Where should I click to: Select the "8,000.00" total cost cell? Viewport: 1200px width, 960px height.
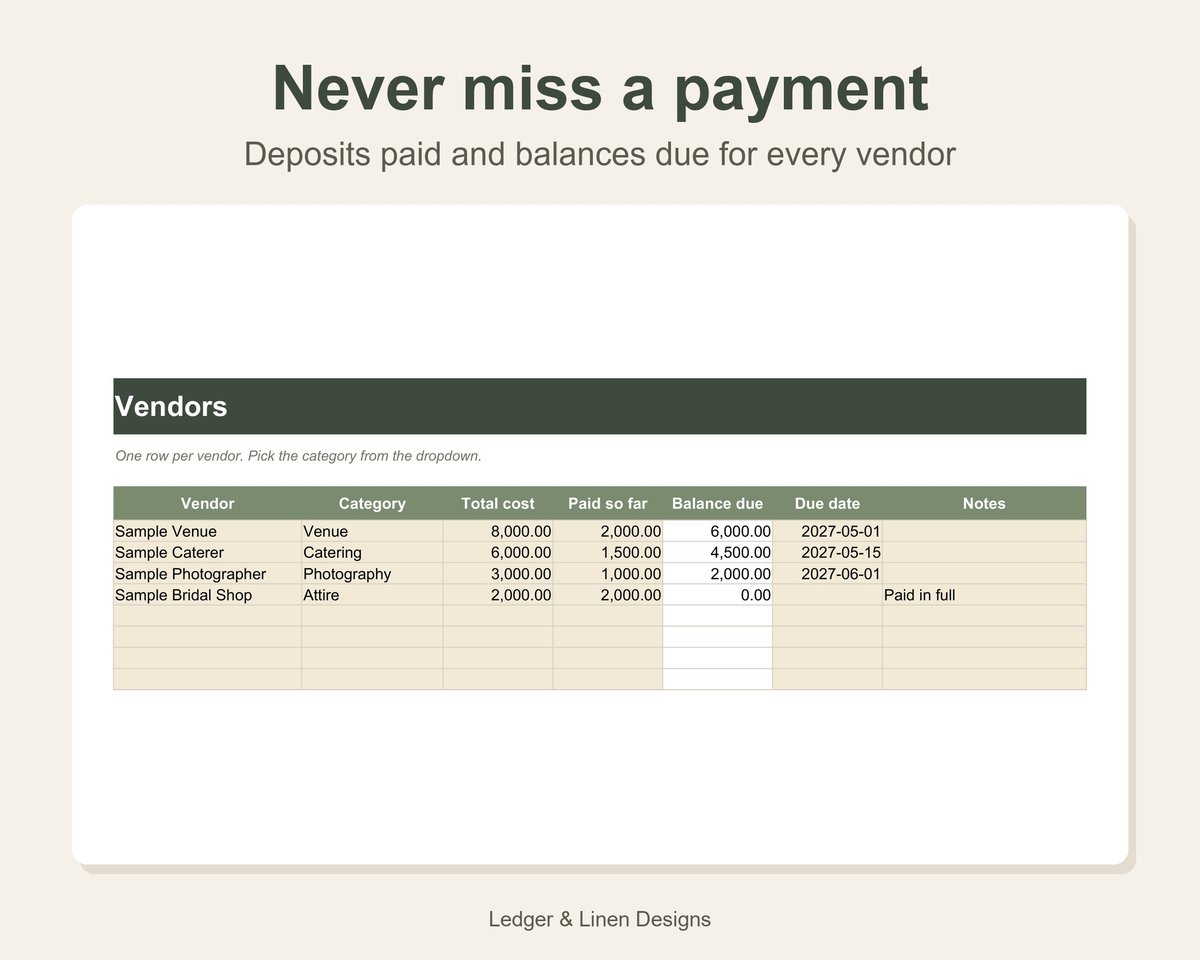[x=498, y=531]
